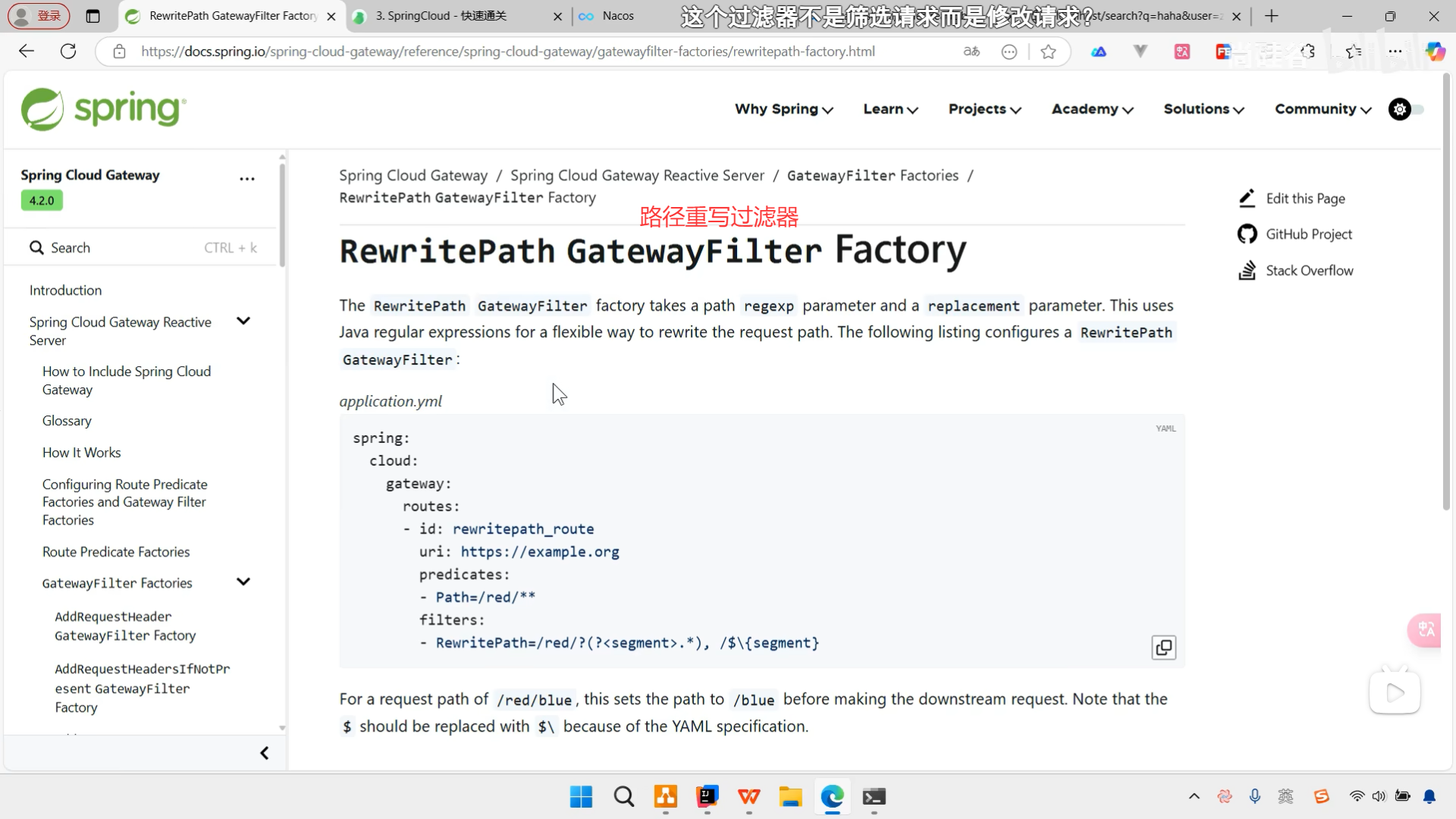This screenshot has width=1456, height=819.
Task: Open the Route Predicate Factories page
Action: [116, 552]
